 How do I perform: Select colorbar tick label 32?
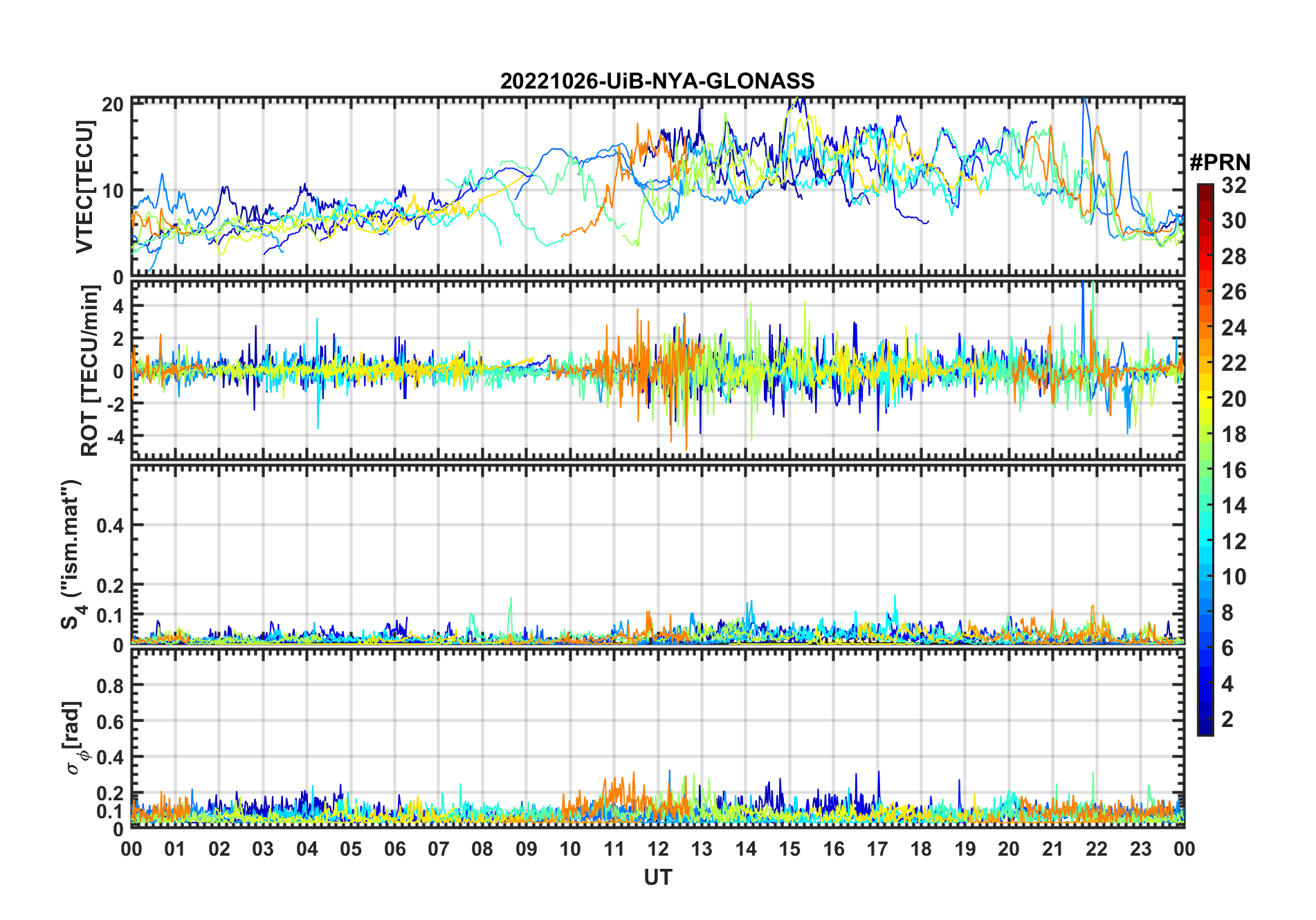1234,185
